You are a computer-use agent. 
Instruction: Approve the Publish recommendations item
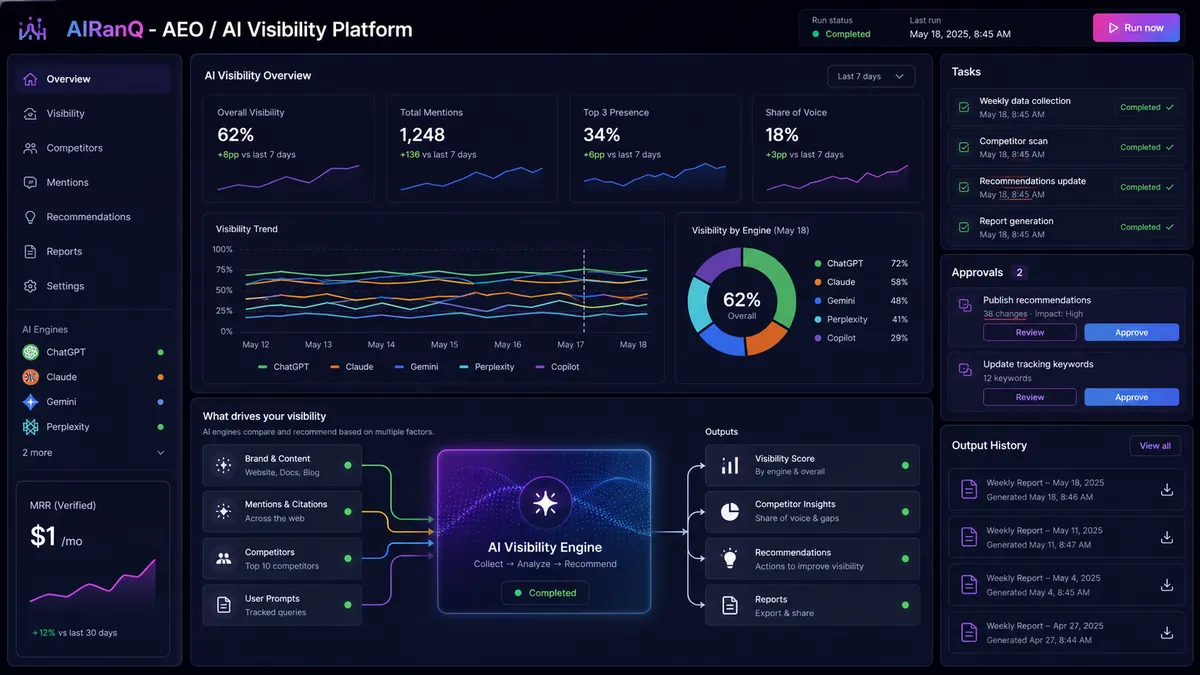pyautogui.click(x=1132, y=332)
